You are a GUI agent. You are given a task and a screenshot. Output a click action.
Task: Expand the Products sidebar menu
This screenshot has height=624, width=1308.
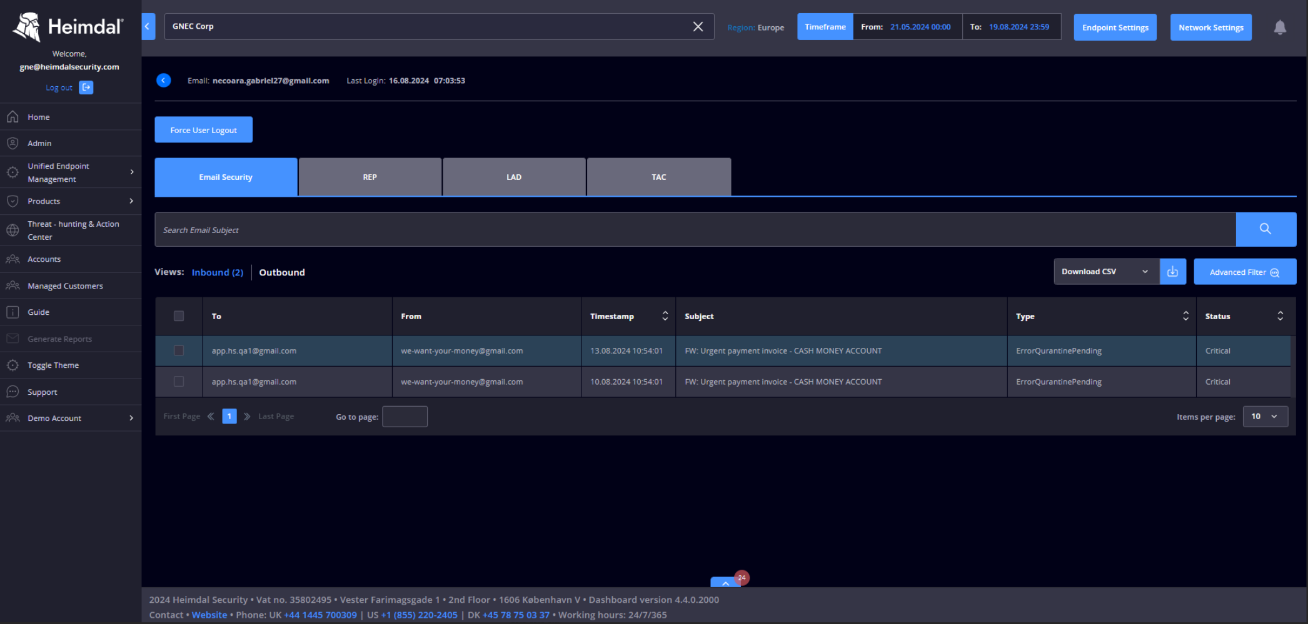(x=69, y=201)
